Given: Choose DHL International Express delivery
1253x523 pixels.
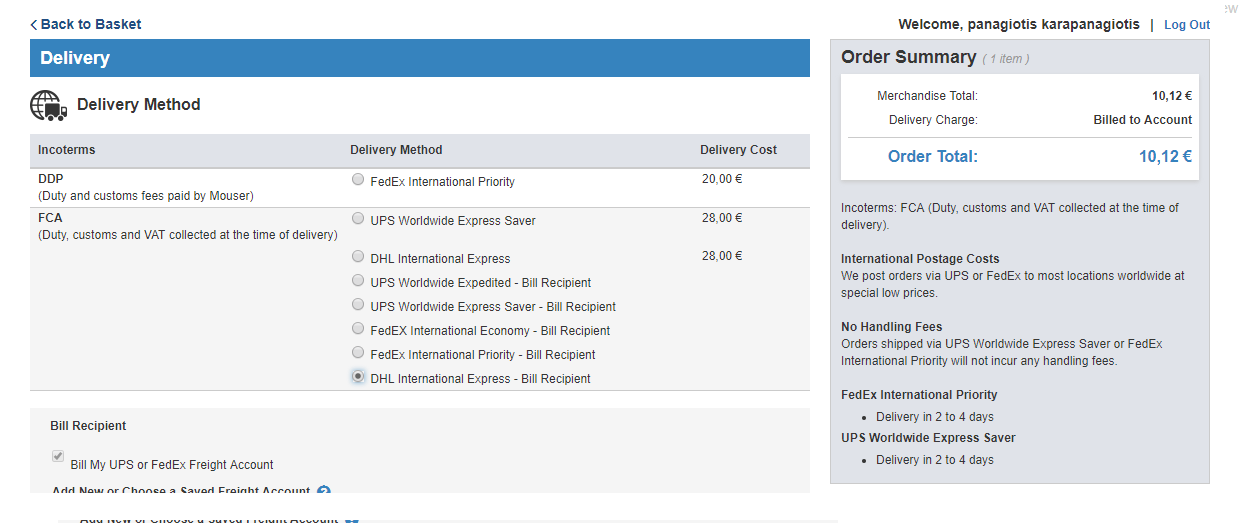Looking at the screenshot, I should tap(358, 257).
